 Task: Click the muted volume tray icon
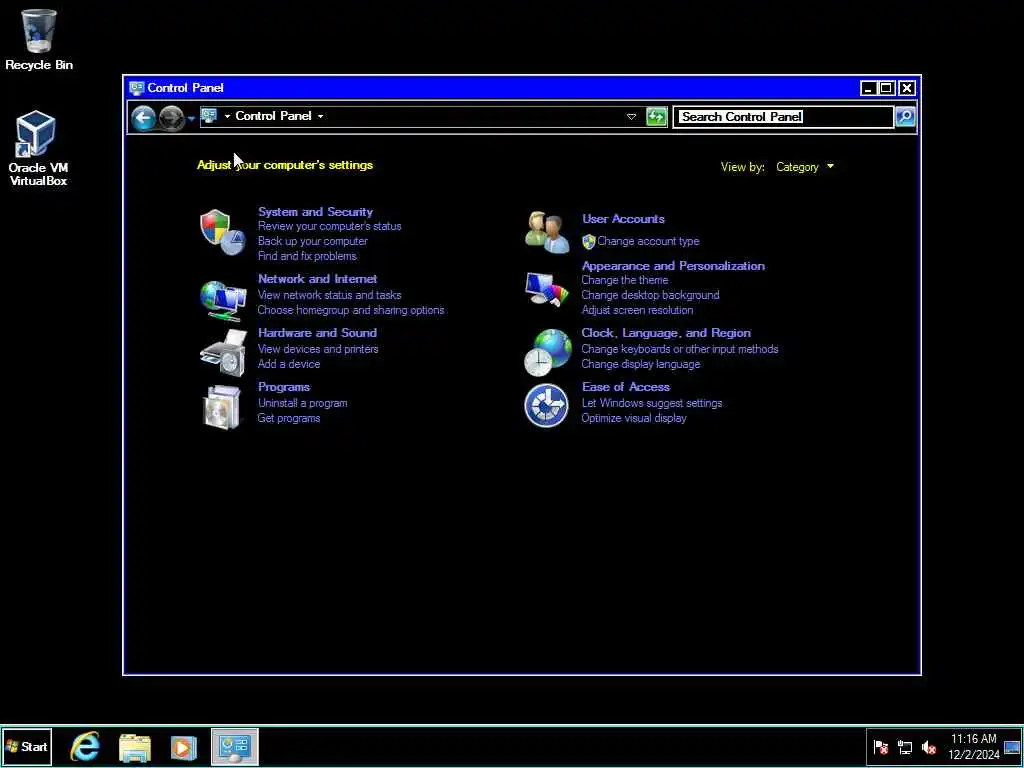(929, 748)
